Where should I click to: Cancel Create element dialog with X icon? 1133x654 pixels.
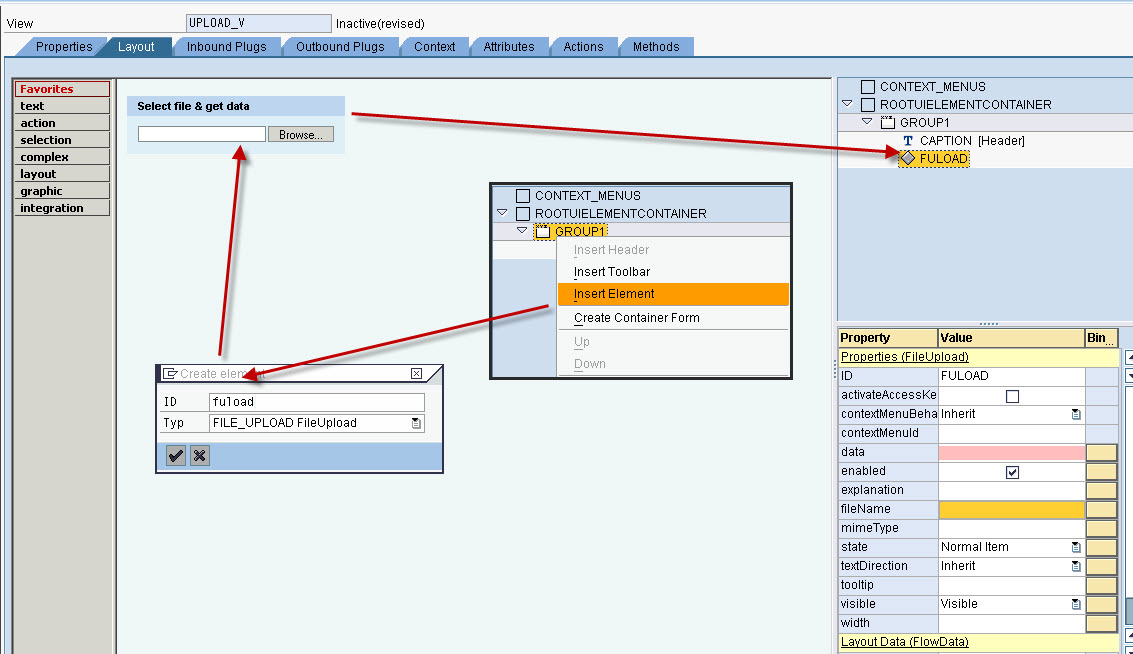pyautogui.click(x=198, y=455)
